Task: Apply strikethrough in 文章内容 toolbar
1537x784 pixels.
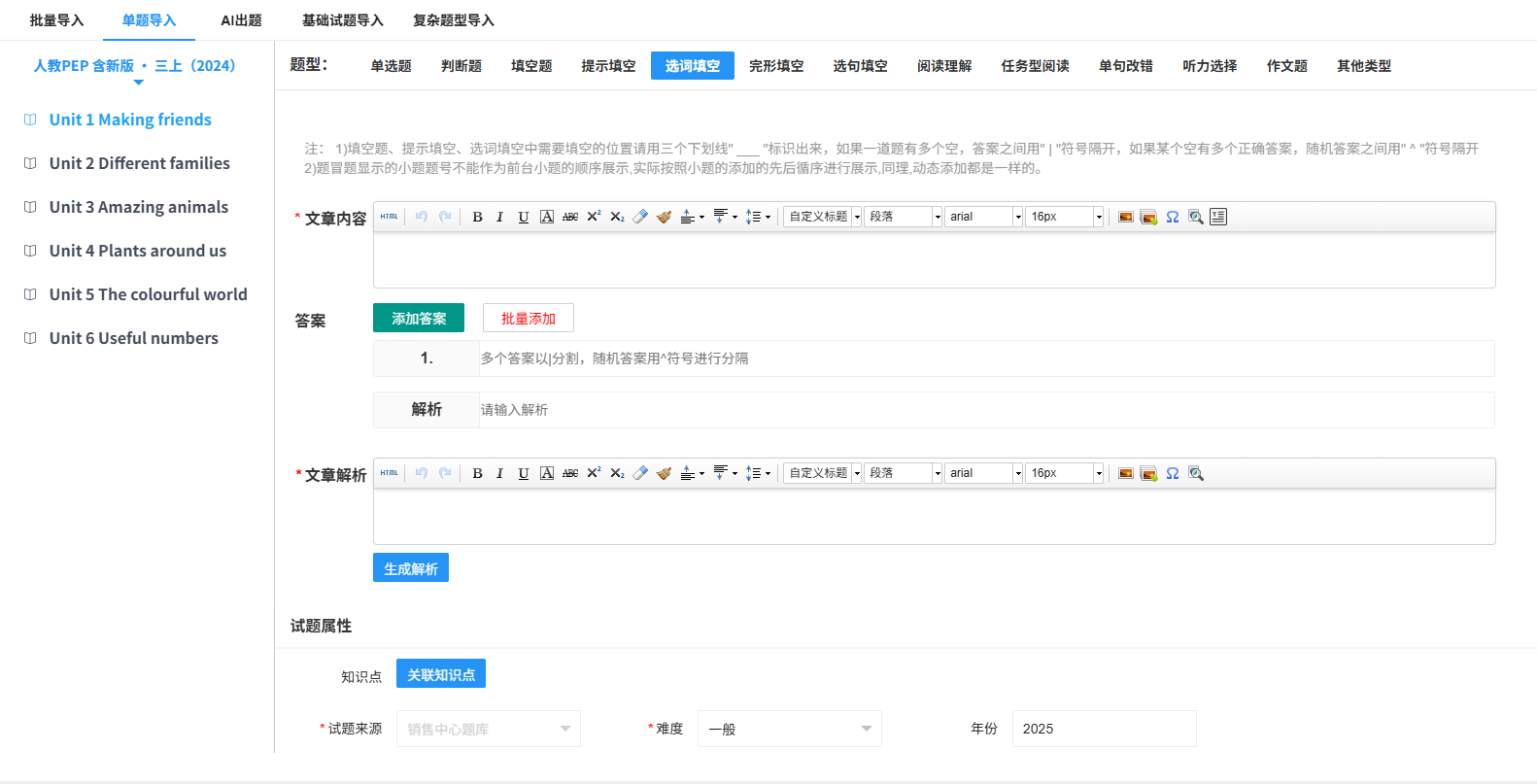Action: pyautogui.click(x=570, y=217)
